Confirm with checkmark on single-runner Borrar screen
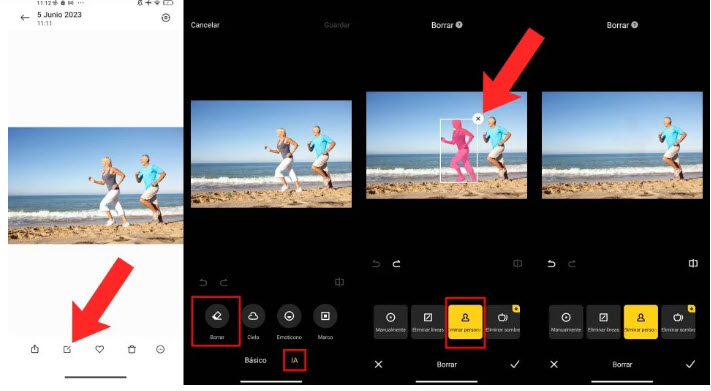The width and height of the screenshot is (711, 391). coord(690,364)
